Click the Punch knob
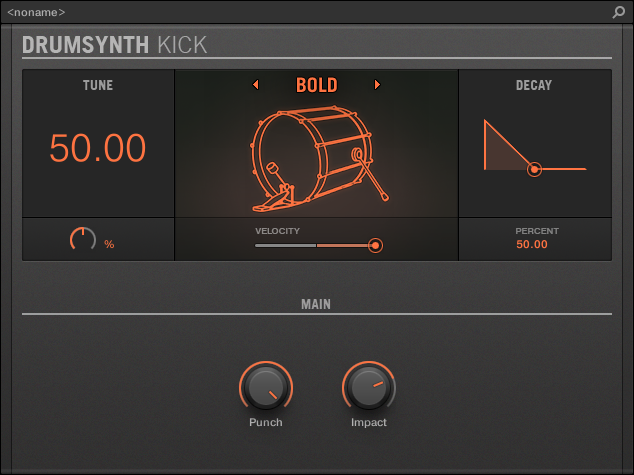The image size is (634, 475). click(x=265, y=387)
